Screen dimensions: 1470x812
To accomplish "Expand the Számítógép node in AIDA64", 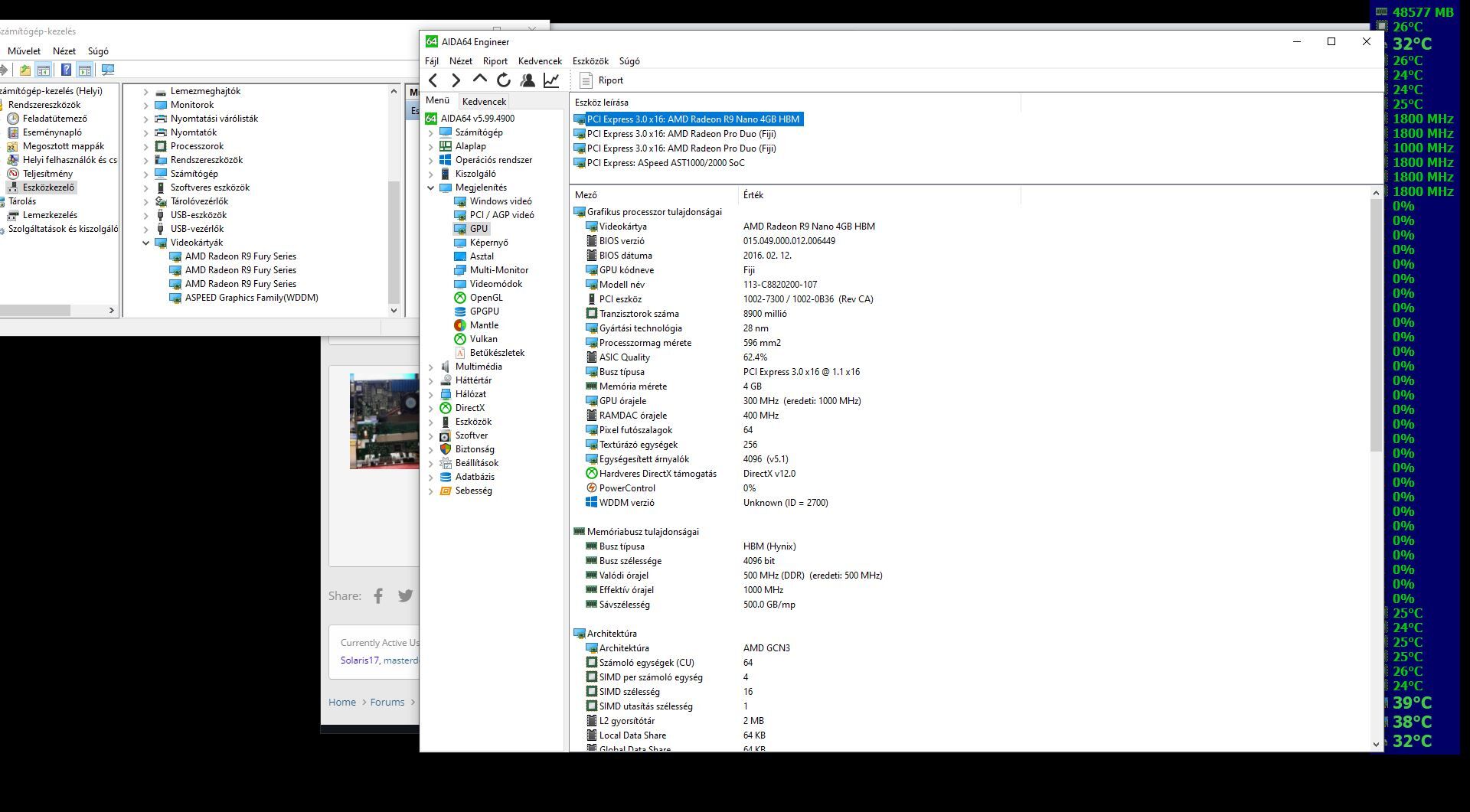I will click(430, 132).
